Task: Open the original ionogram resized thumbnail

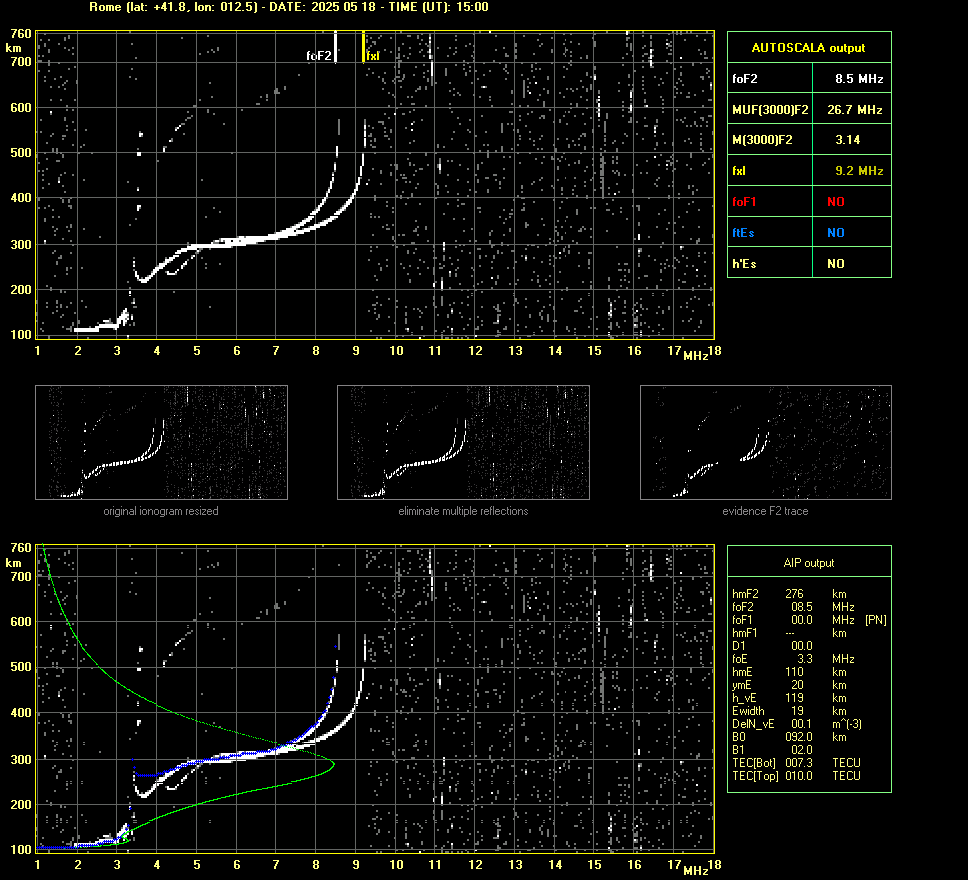Action: 161,442
